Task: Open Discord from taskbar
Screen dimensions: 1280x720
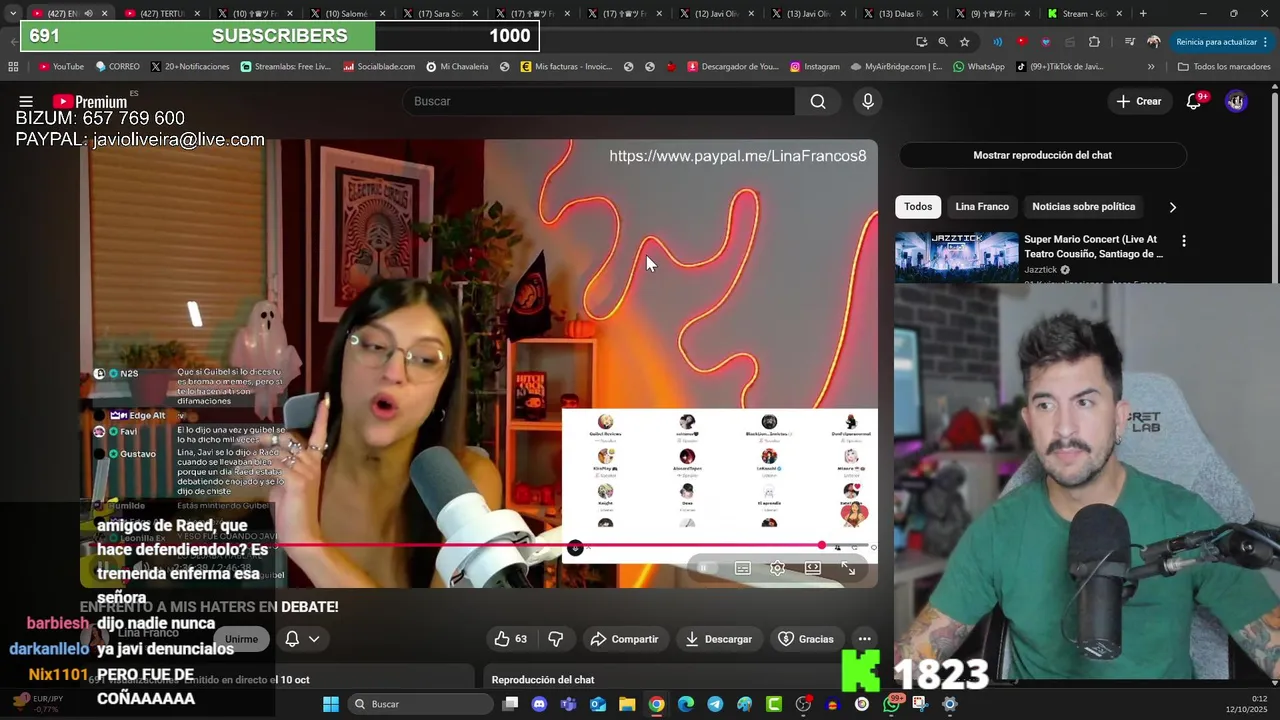Action: coord(539,704)
